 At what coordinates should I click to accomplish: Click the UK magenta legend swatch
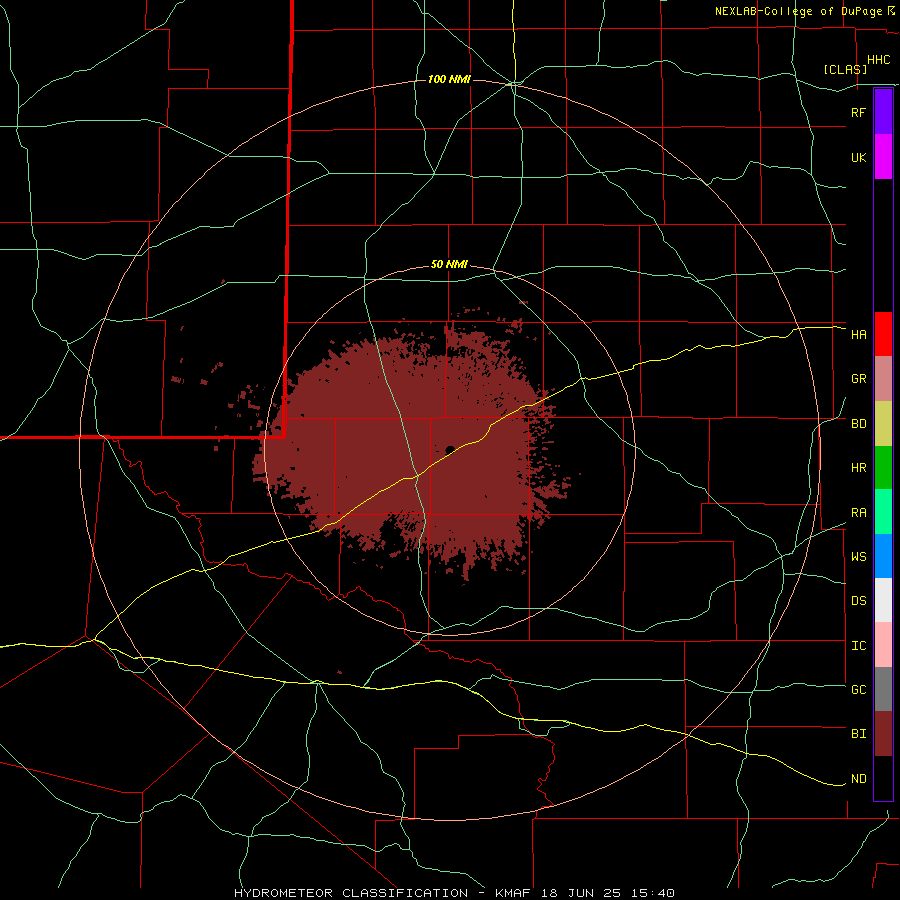(883, 157)
